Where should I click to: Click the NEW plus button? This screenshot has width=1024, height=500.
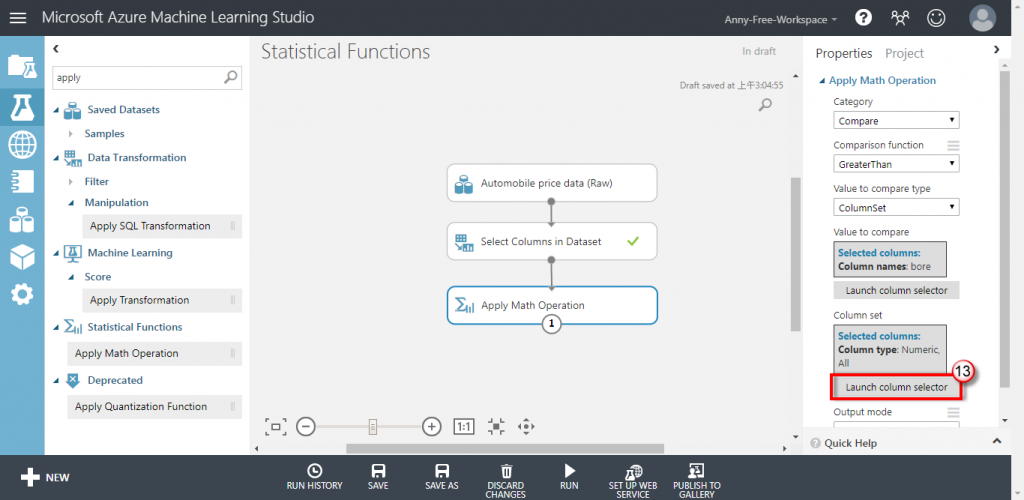(x=44, y=478)
